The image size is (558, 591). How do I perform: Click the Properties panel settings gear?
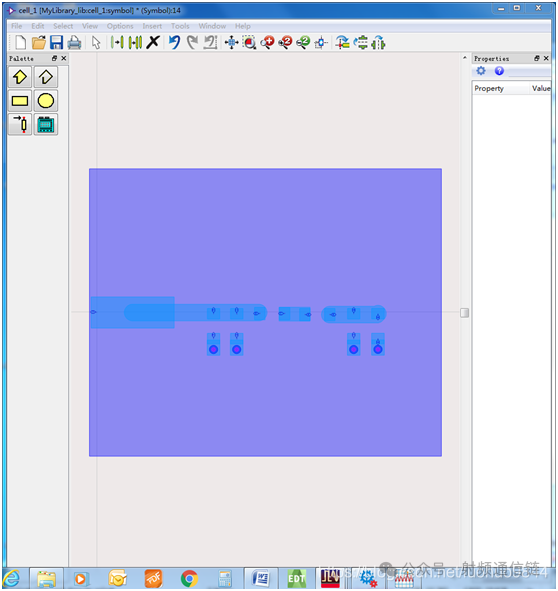[481, 71]
